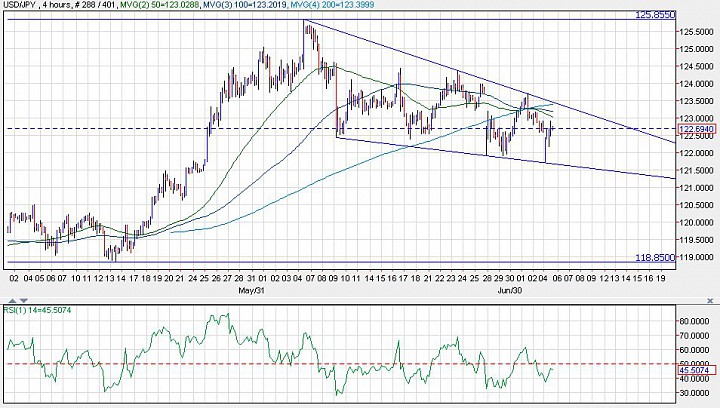Click the MVG(3) 100=123.2019 indicator label
720x408 pixels.
246,5
